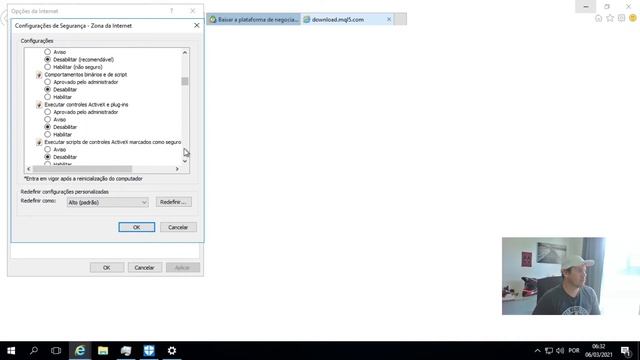This screenshot has height=360, width=640.
Task: Click OK in Opções da Internet window
Action: tap(107, 268)
